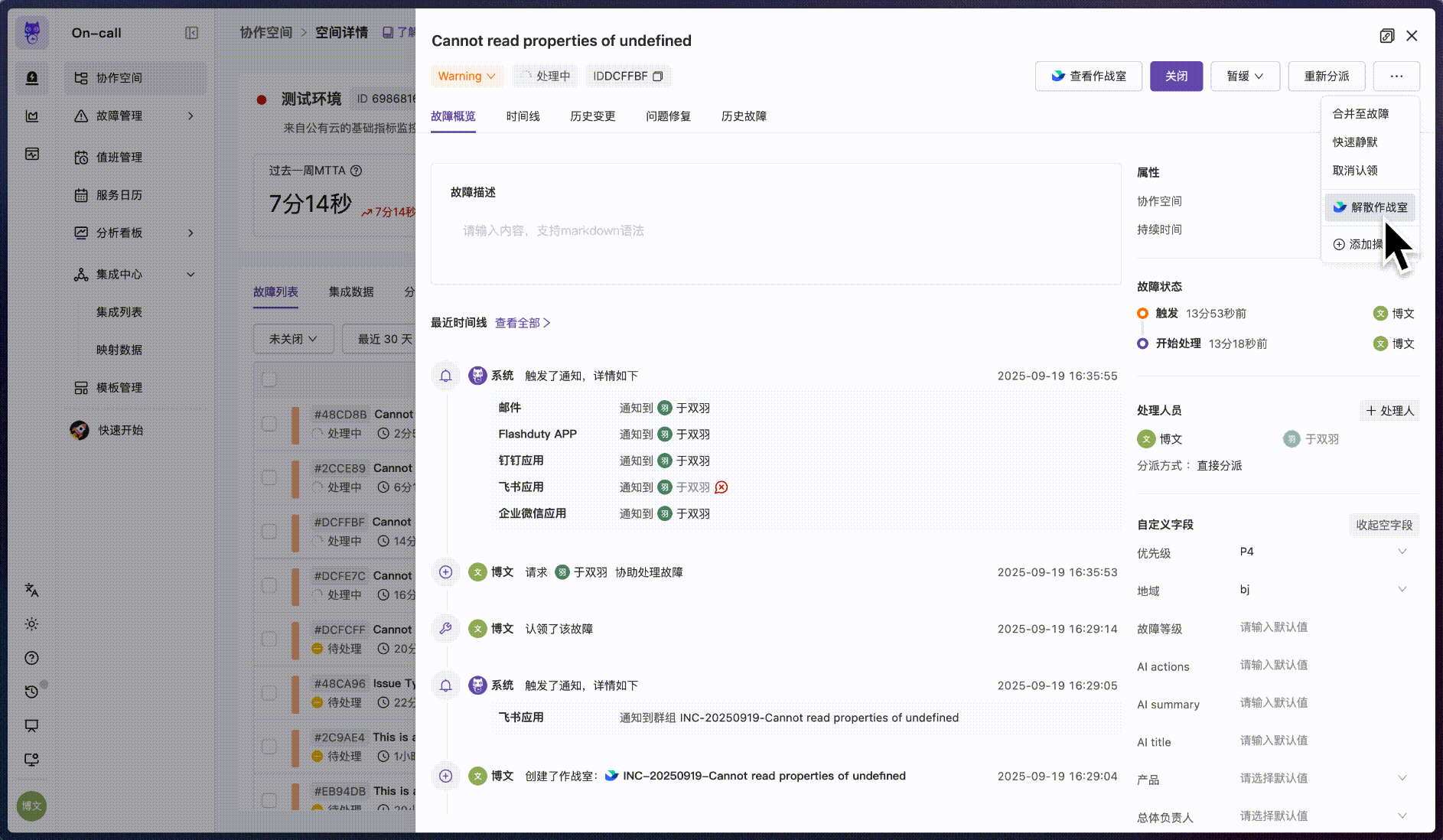
Task: Tick the checkbox for incident #48CD8B
Action: 269,424
